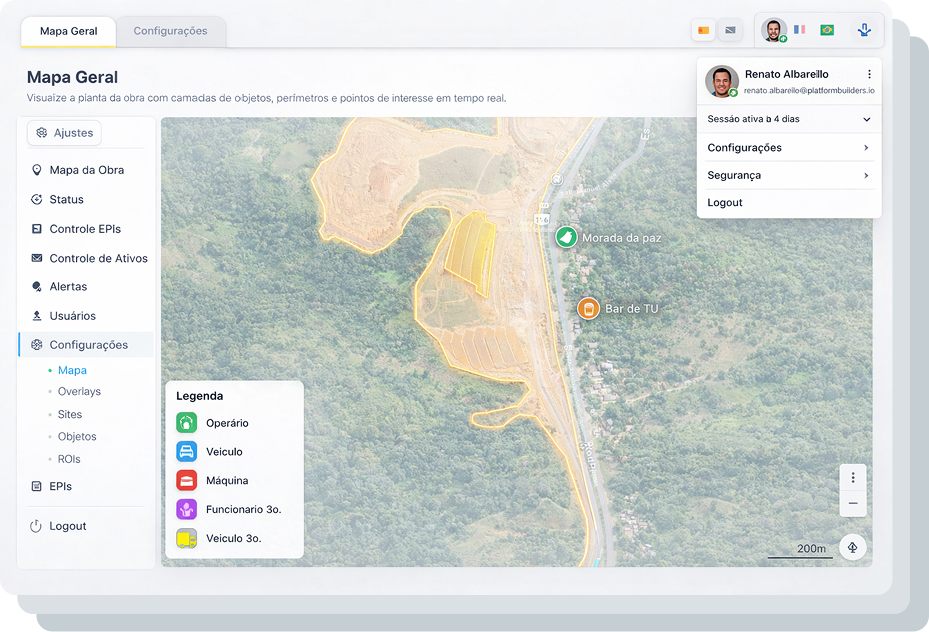This screenshot has height=632, width=929.
Task: Click the orange icon button in top bar
Action: (x=703, y=30)
